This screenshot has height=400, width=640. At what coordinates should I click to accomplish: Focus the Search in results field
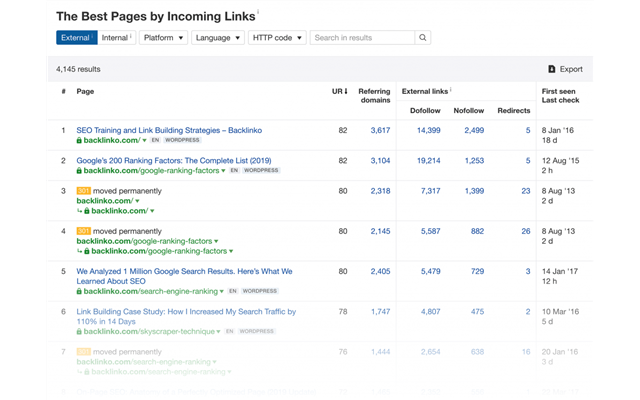click(361, 38)
